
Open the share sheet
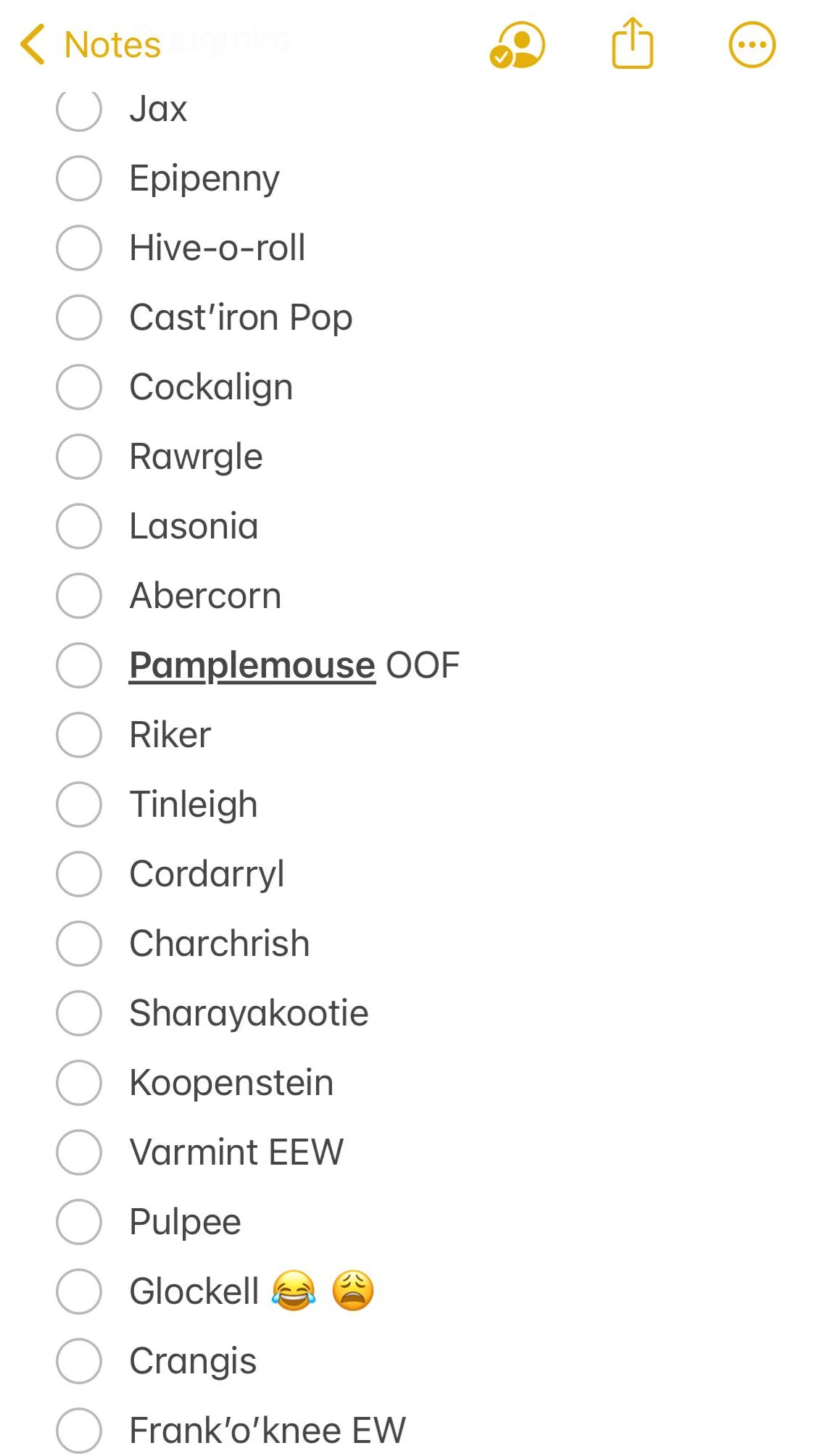coord(632,43)
